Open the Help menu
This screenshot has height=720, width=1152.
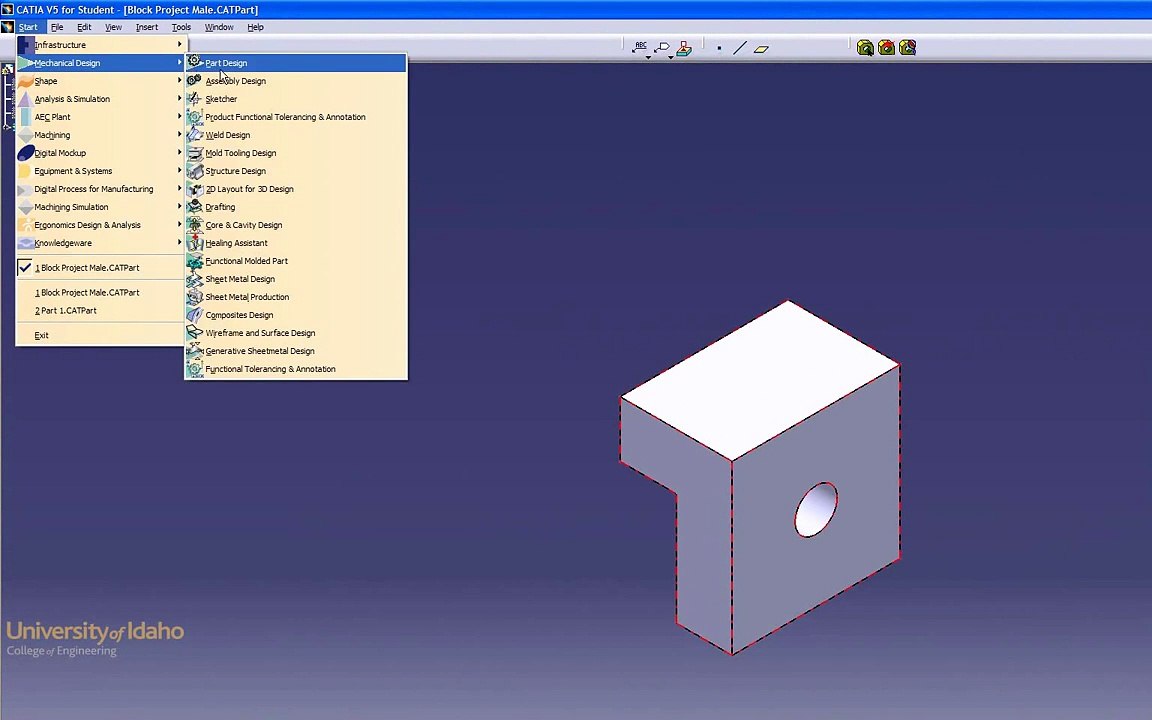click(255, 27)
